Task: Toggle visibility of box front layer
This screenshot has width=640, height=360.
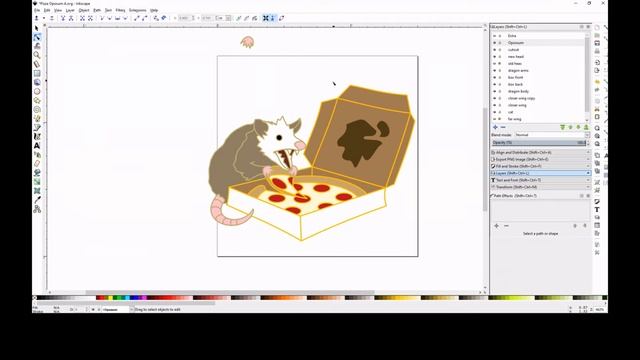Action: click(x=494, y=78)
